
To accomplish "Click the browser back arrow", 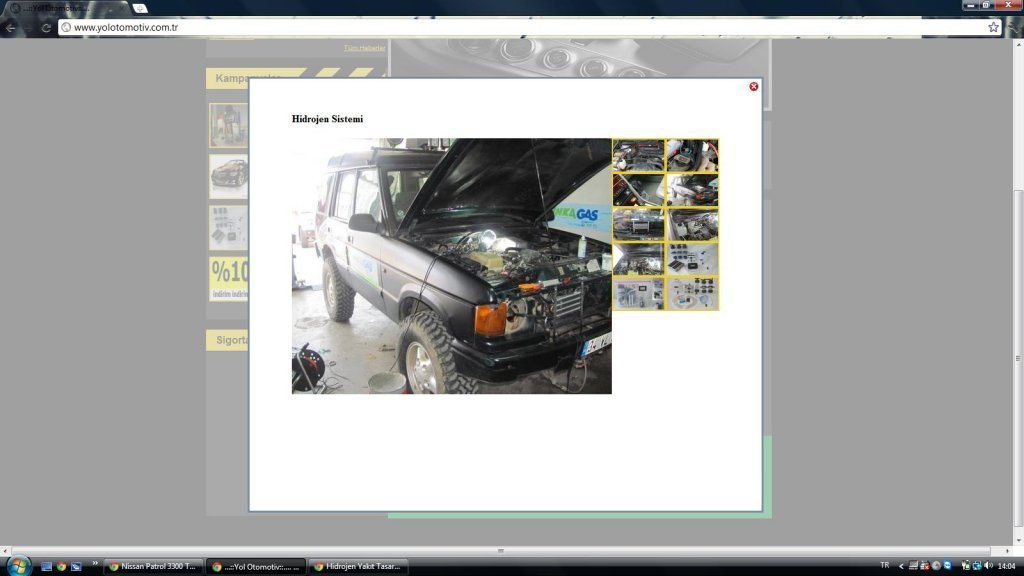I will pyautogui.click(x=11, y=27).
